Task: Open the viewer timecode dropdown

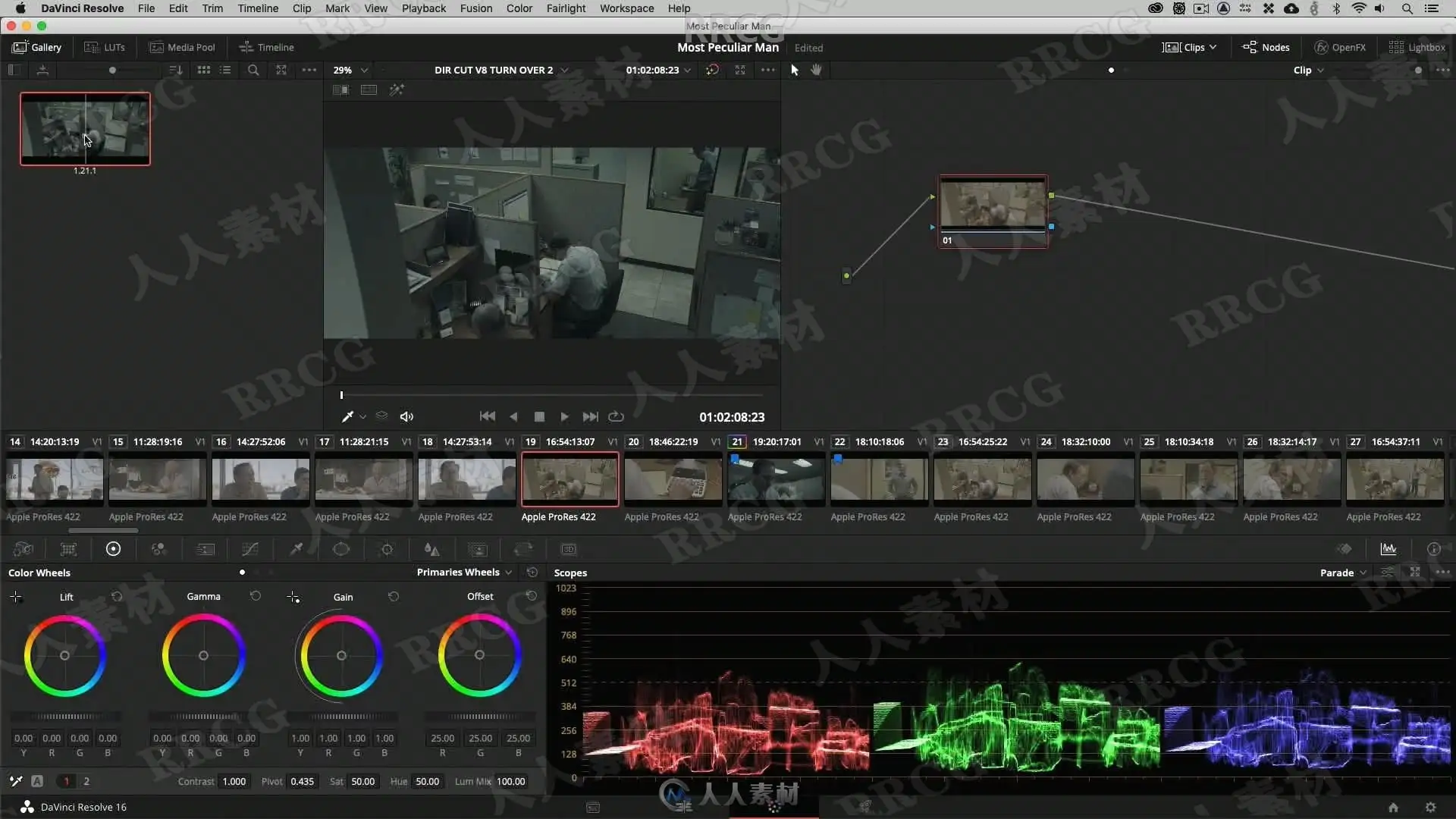Action: [658, 70]
